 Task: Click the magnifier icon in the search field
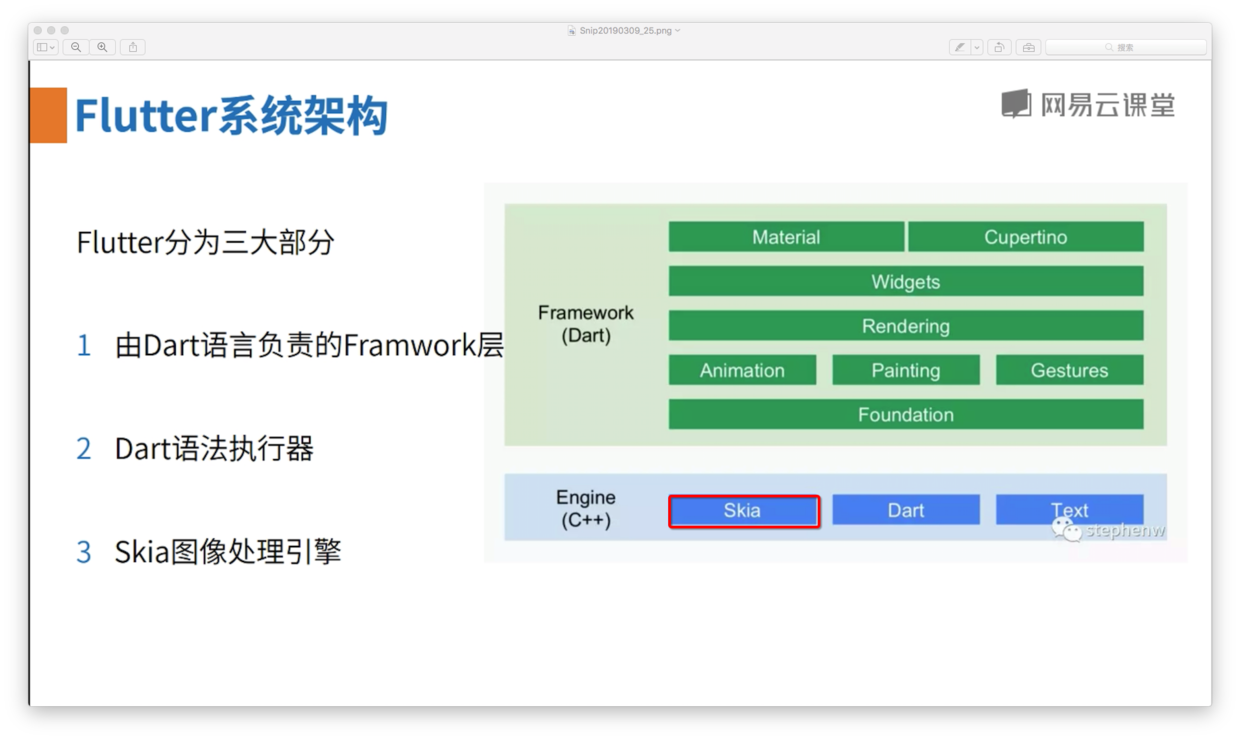point(1108,46)
